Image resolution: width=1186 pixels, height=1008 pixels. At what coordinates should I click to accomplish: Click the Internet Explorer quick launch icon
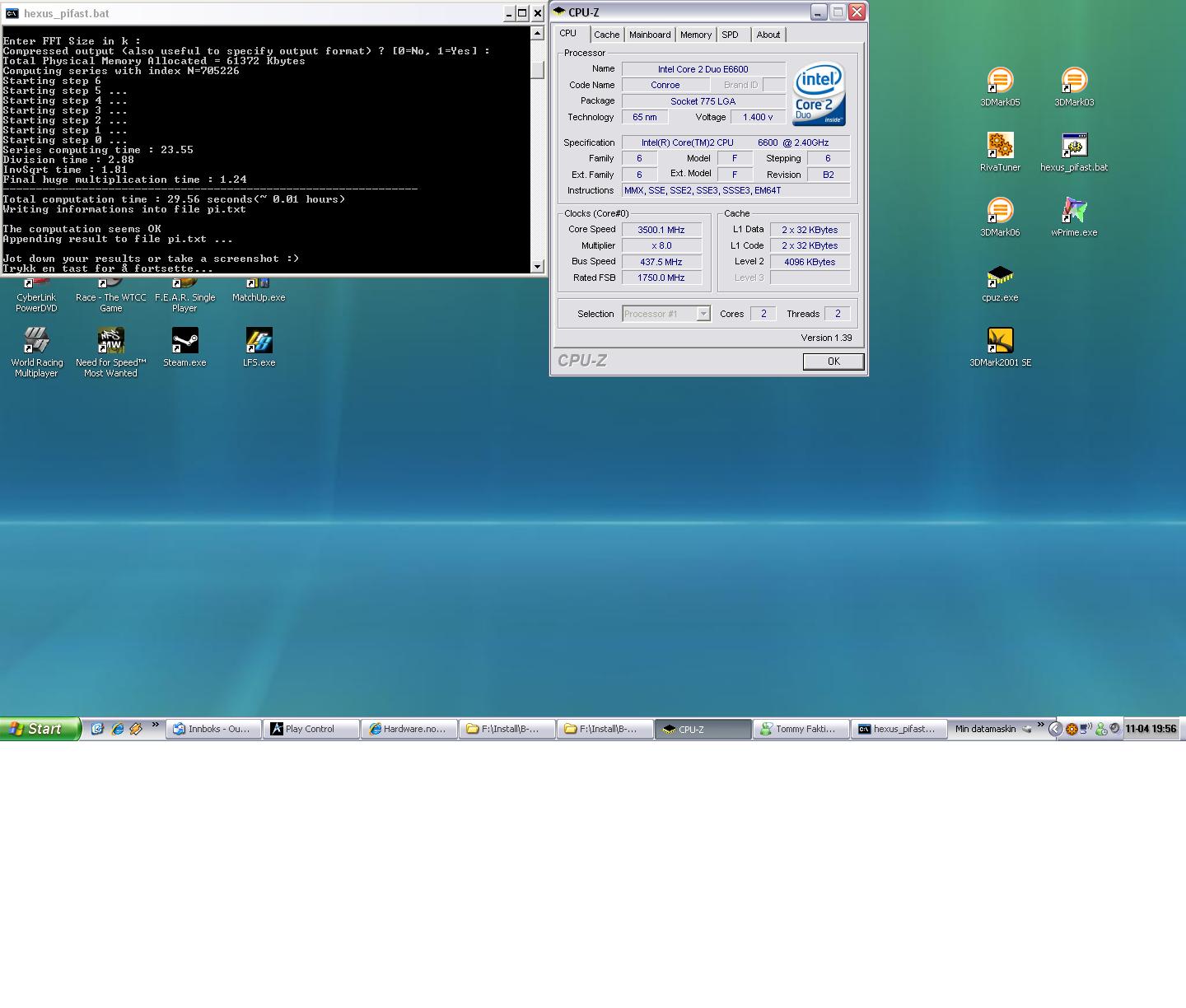tap(117, 729)
